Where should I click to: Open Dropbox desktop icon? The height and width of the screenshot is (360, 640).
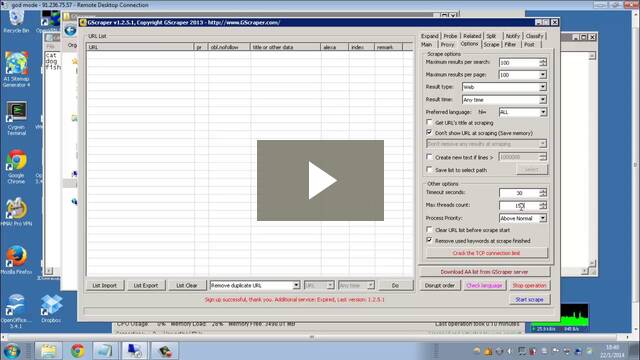tap(51, 309)
